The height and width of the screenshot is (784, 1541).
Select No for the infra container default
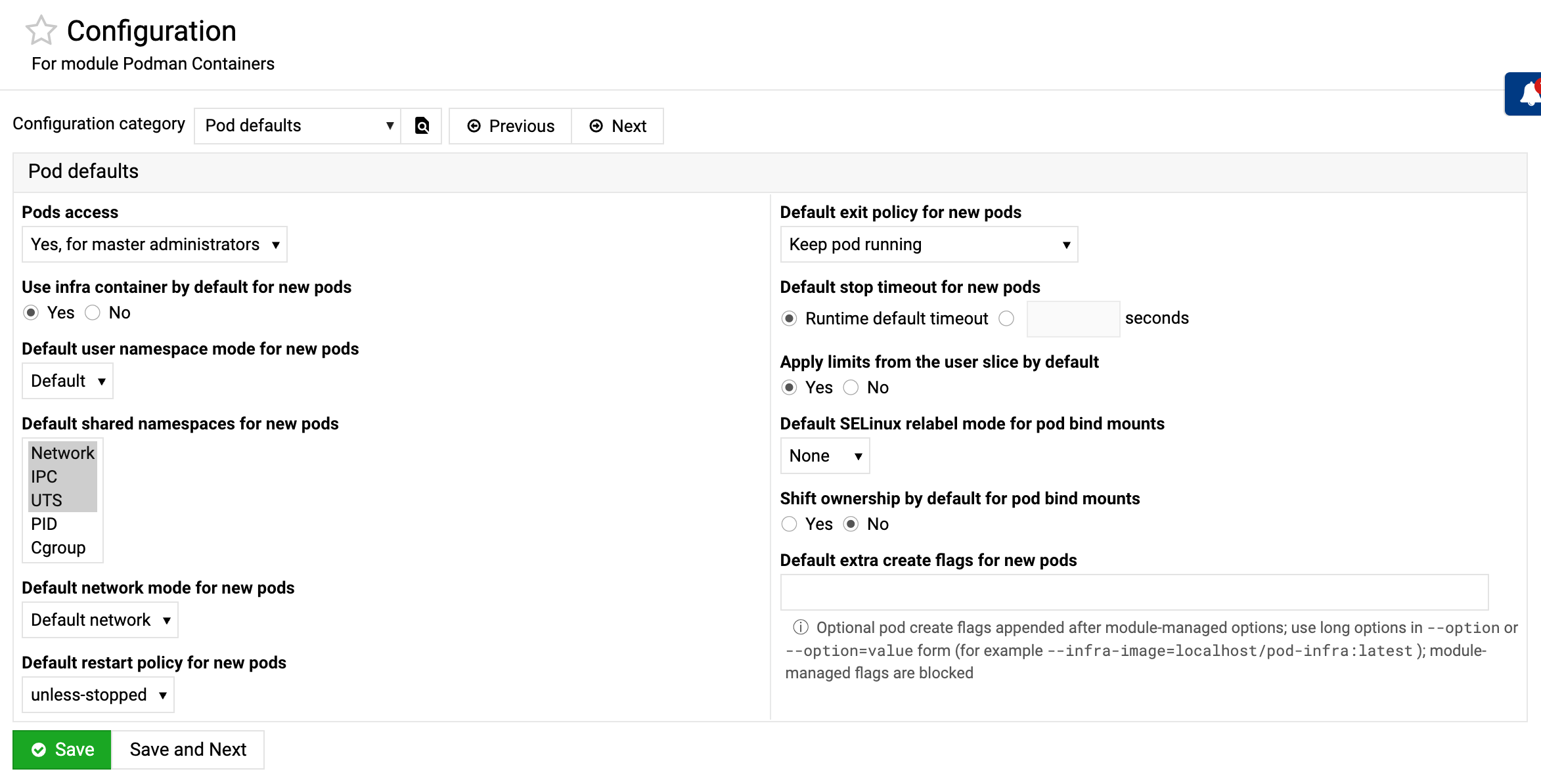(93, 313)
